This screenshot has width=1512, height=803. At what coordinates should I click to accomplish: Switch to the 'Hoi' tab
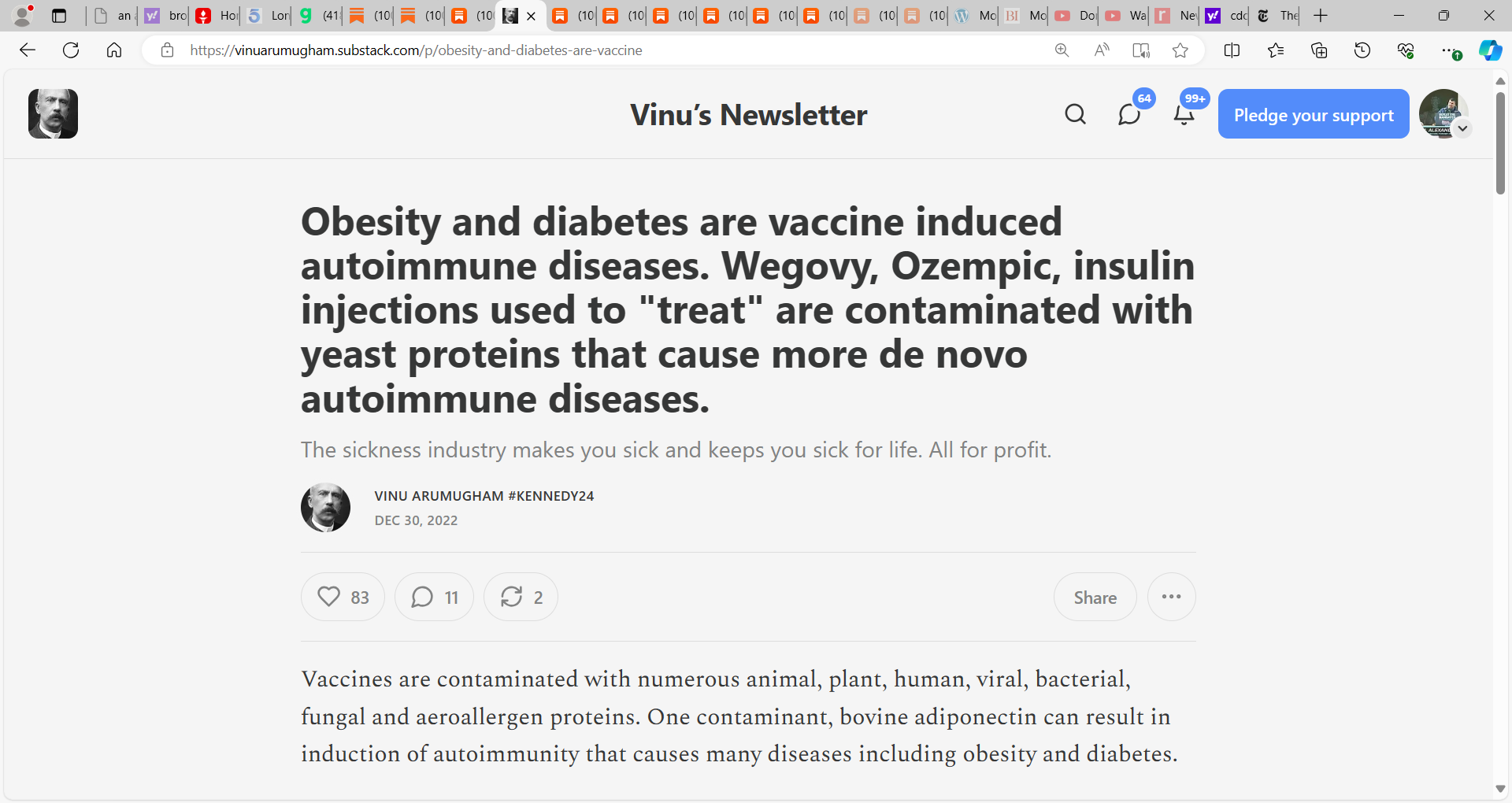point(217,15)
